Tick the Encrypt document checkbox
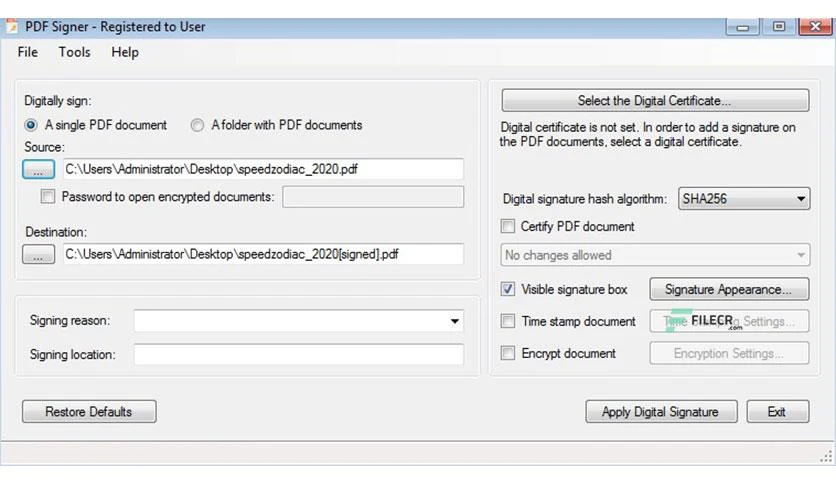836x484 pixels. [x=508, y=353]
